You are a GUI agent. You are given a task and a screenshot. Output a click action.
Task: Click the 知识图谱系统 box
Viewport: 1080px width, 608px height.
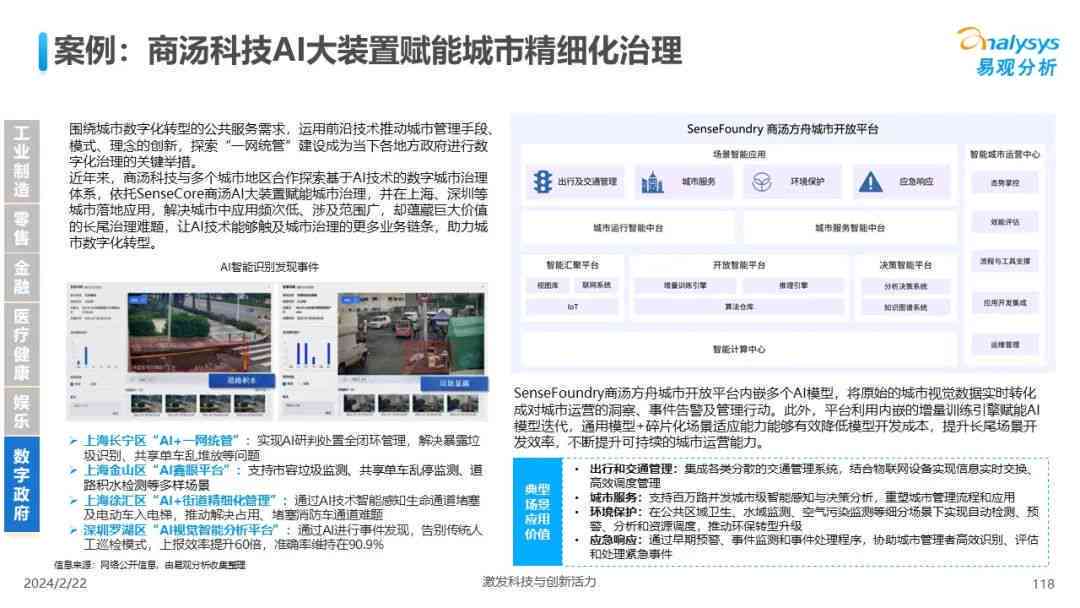pos(906,308)
